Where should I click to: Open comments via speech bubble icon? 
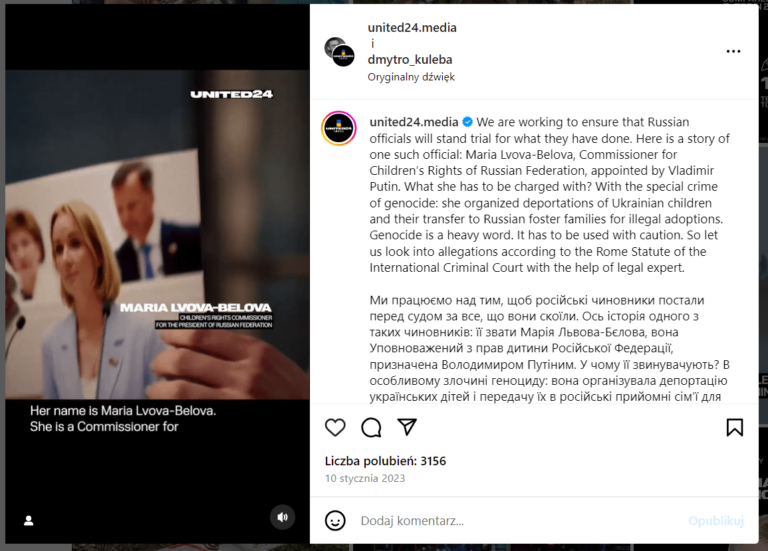[371, 428]
